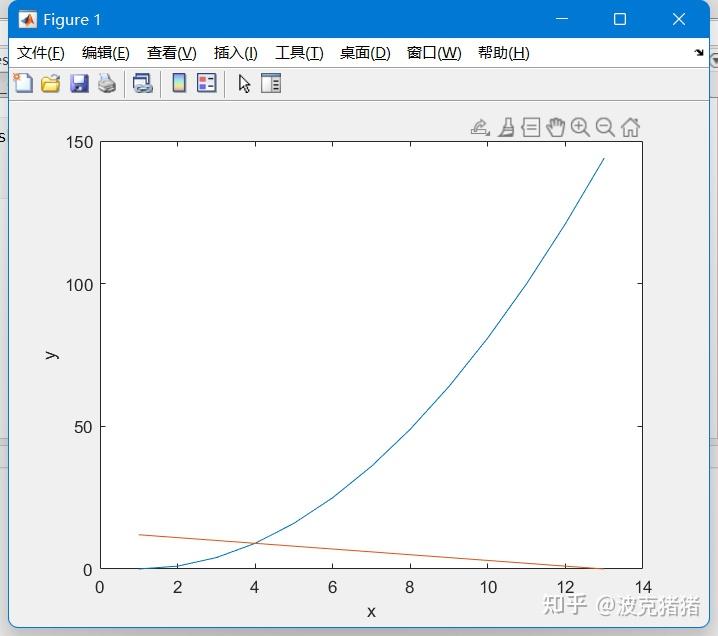Click the axes export icon above the plot

480,127
